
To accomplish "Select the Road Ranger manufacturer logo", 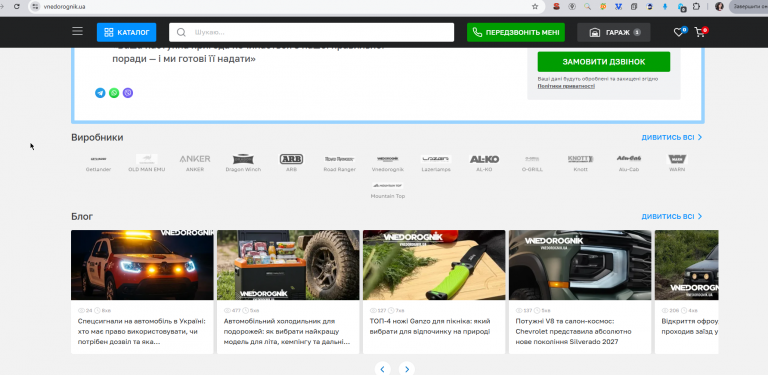I will (x=339, y=159).
